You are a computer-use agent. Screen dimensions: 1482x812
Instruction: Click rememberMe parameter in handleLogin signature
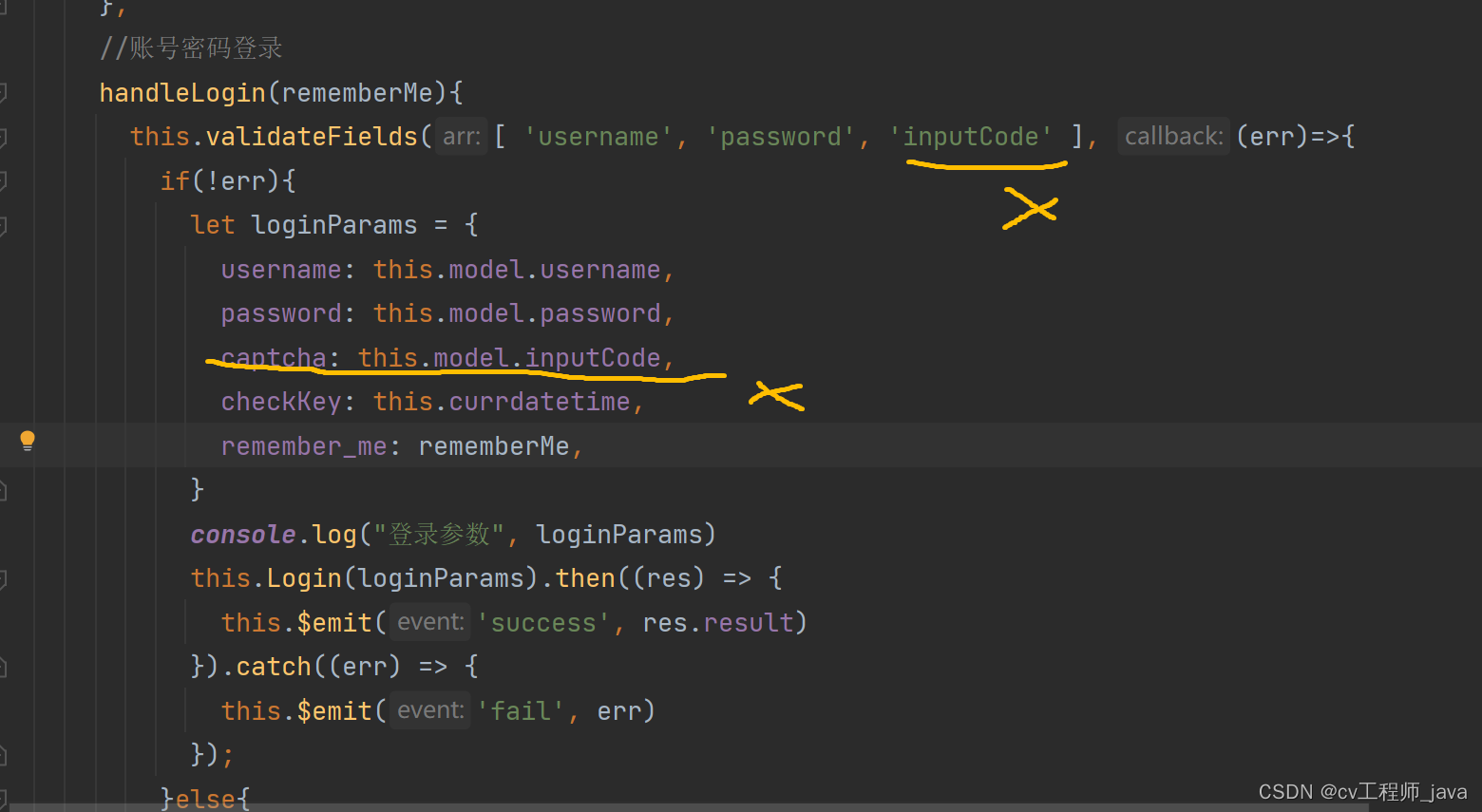[x=357, y=93]
